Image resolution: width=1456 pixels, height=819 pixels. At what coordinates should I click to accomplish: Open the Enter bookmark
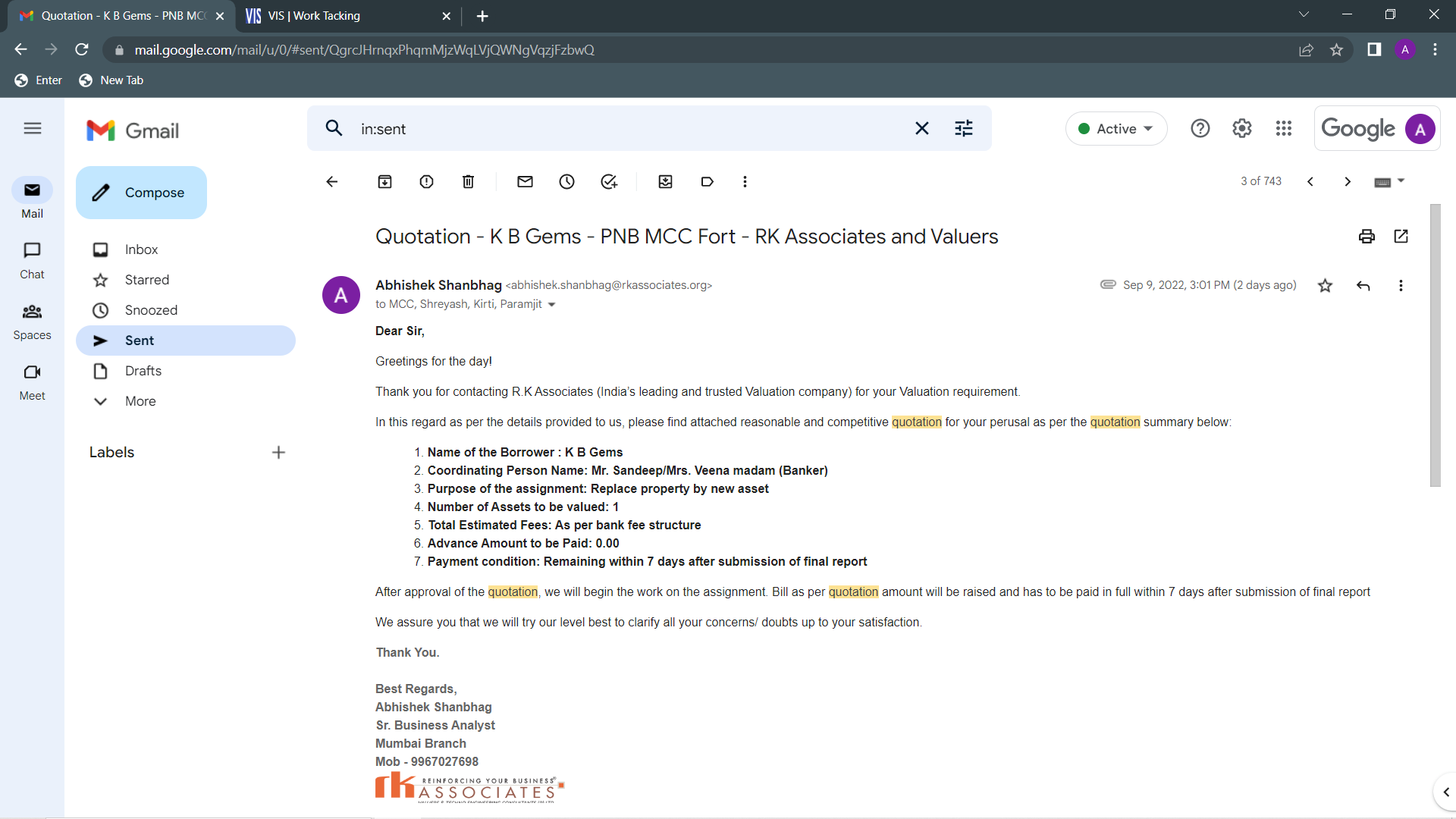point(39,80)
